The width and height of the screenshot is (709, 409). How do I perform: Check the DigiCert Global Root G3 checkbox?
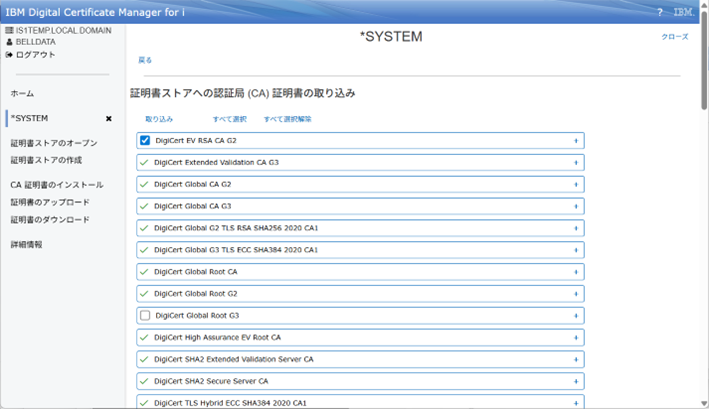[146, 315]
